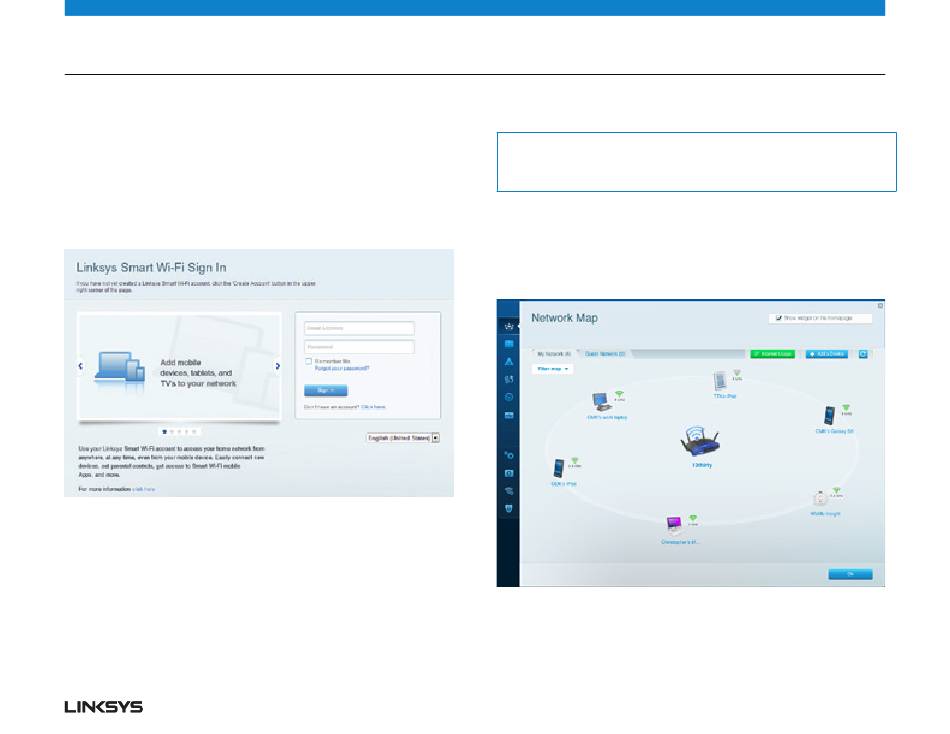This screenshot has width=950, height=734.
Task: Select the purple-screen laptop device
Action: tap(674, 525)
